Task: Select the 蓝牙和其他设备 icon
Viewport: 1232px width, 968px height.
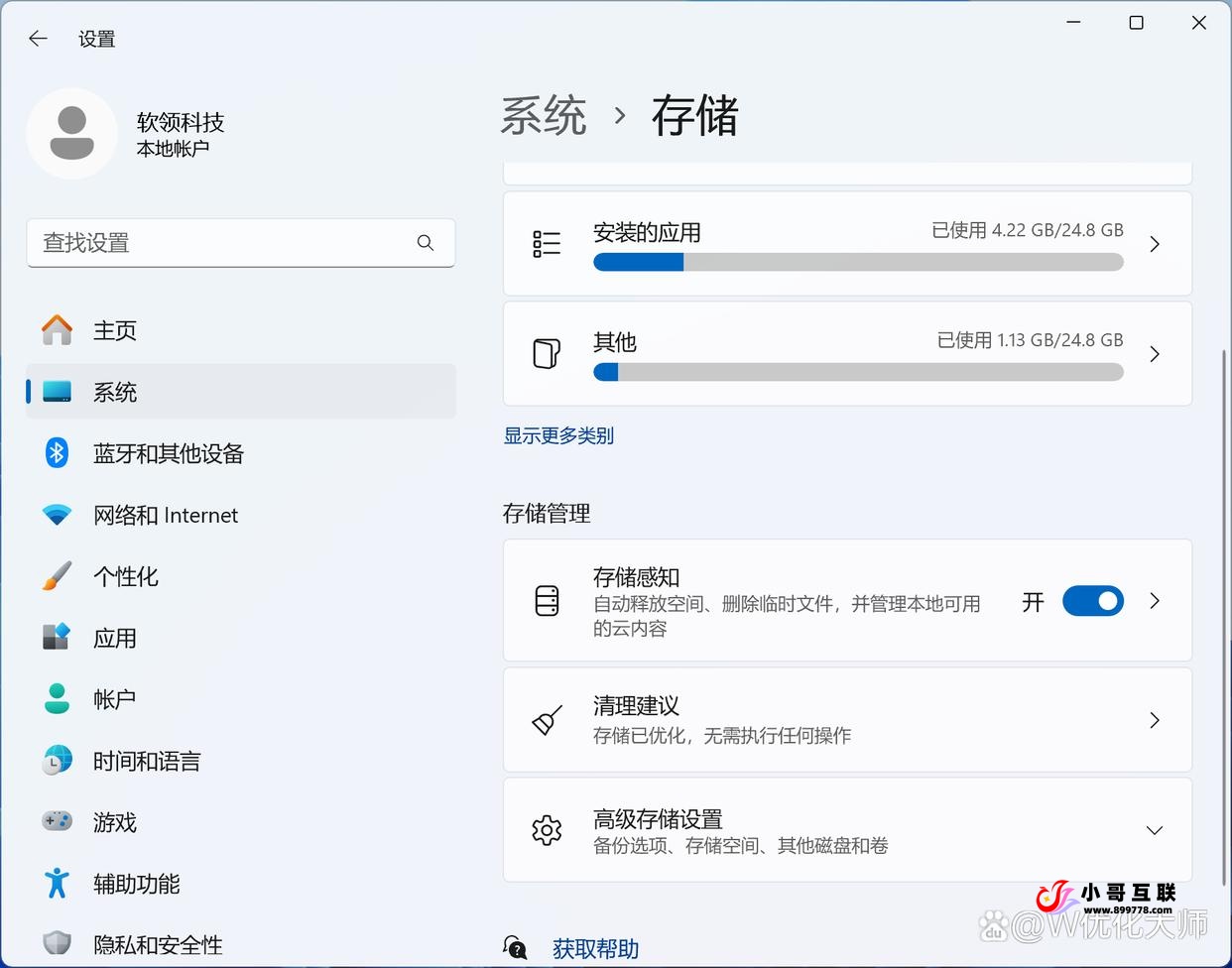Action: click(57, 452)
